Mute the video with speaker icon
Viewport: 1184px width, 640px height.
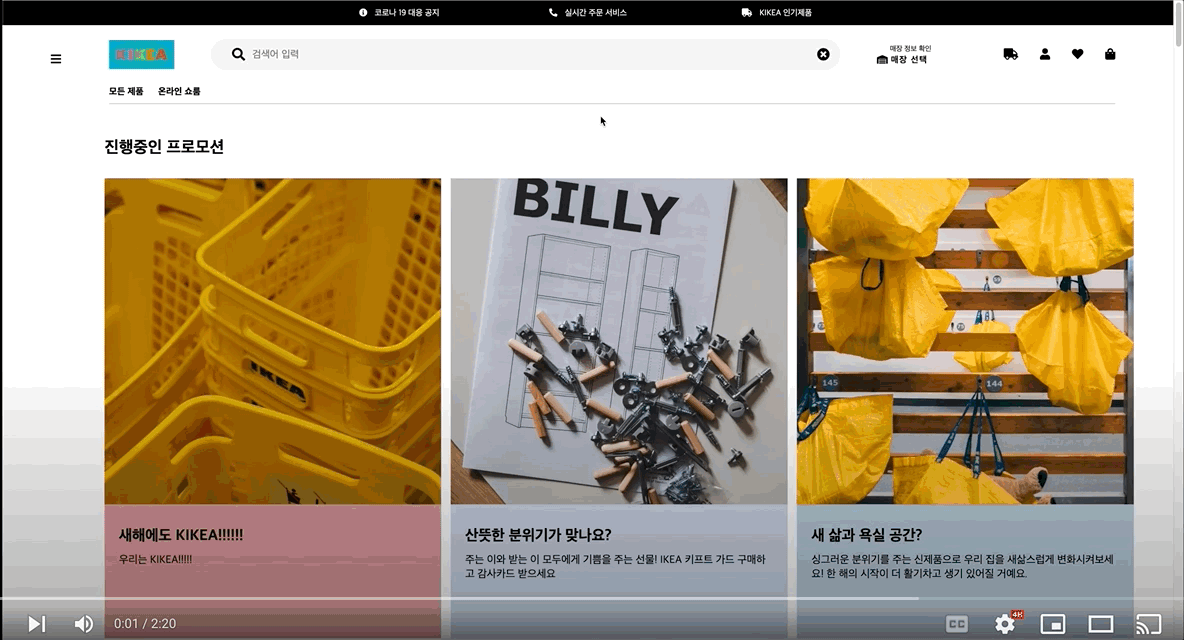coord(84,623)
